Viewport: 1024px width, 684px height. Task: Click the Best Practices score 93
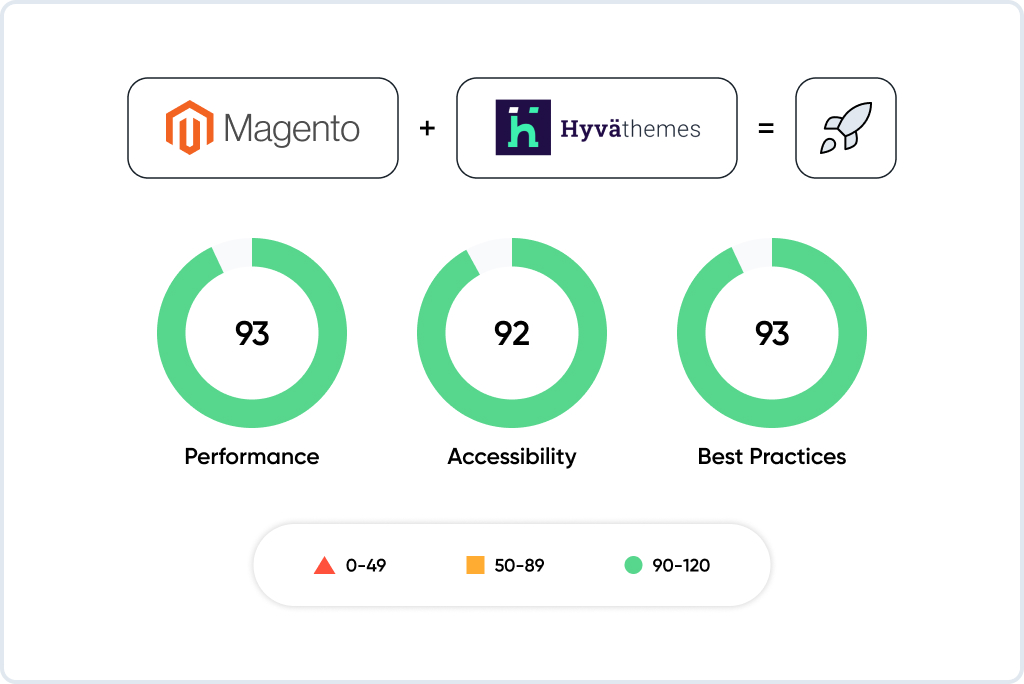pyautogui.click(x=772, y=334)
